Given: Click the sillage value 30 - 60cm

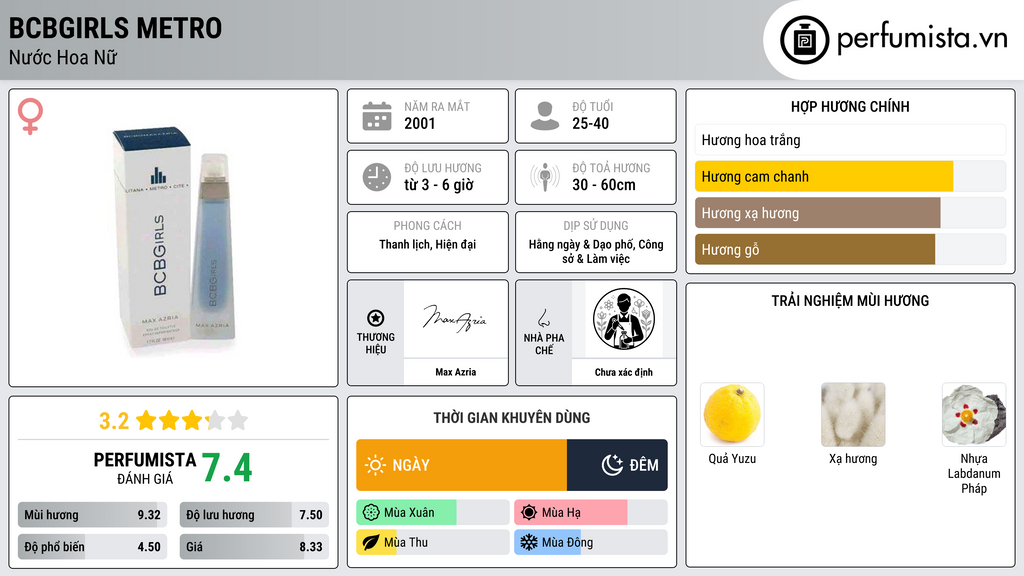Looking at the screenshot, I should pos(603,185).
